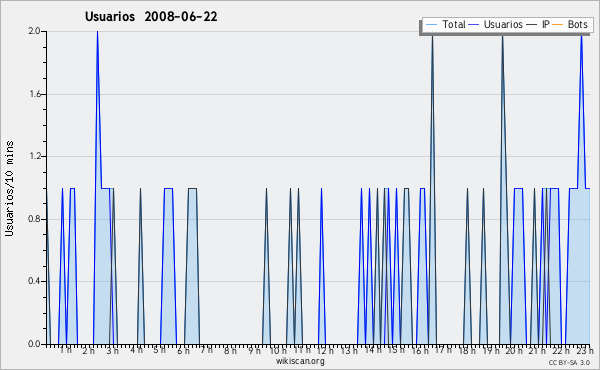Click the '14 h' x-axis label
600x370 pixels.
[373, 350]
